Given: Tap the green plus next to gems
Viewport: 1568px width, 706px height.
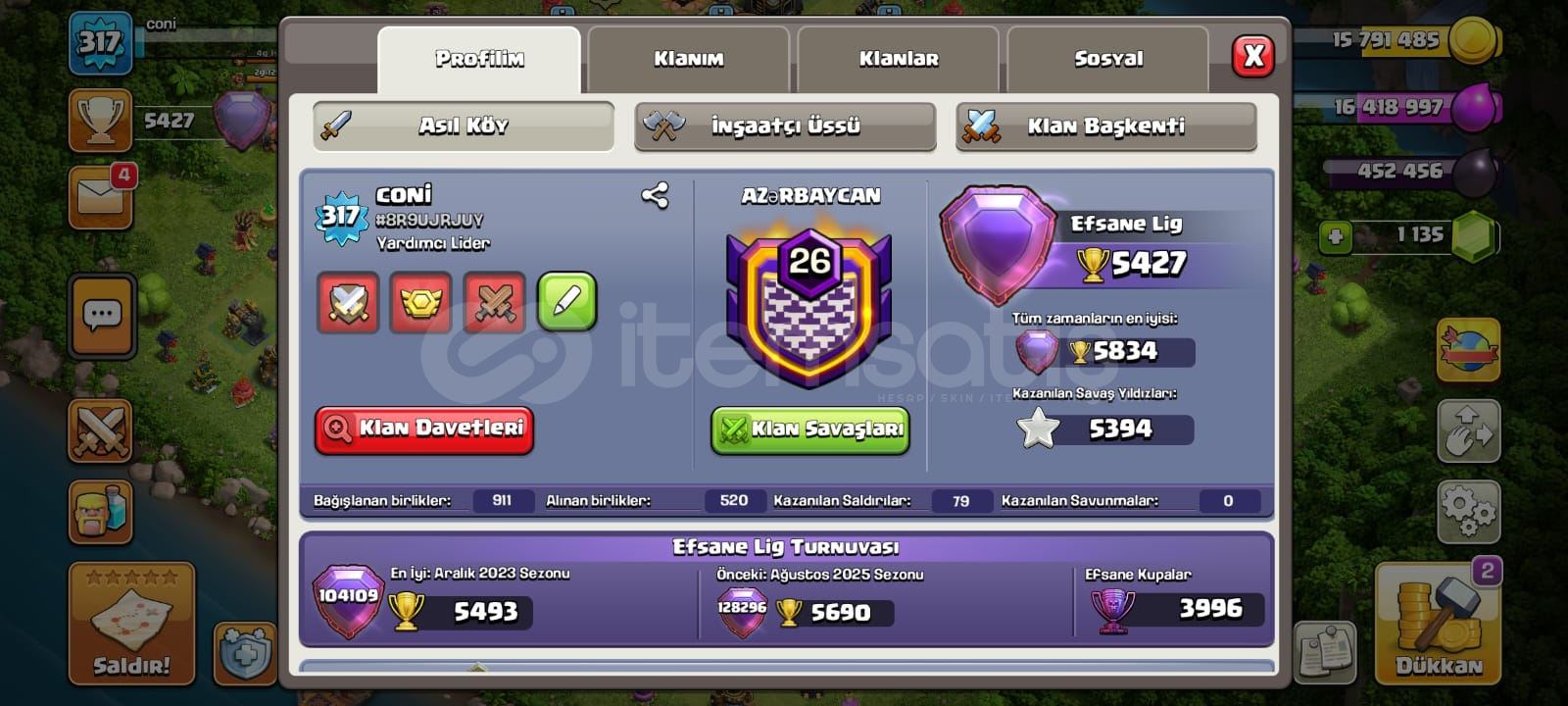Looking at the screenshot, I should pyautogui.click(x=1335, y=236).
